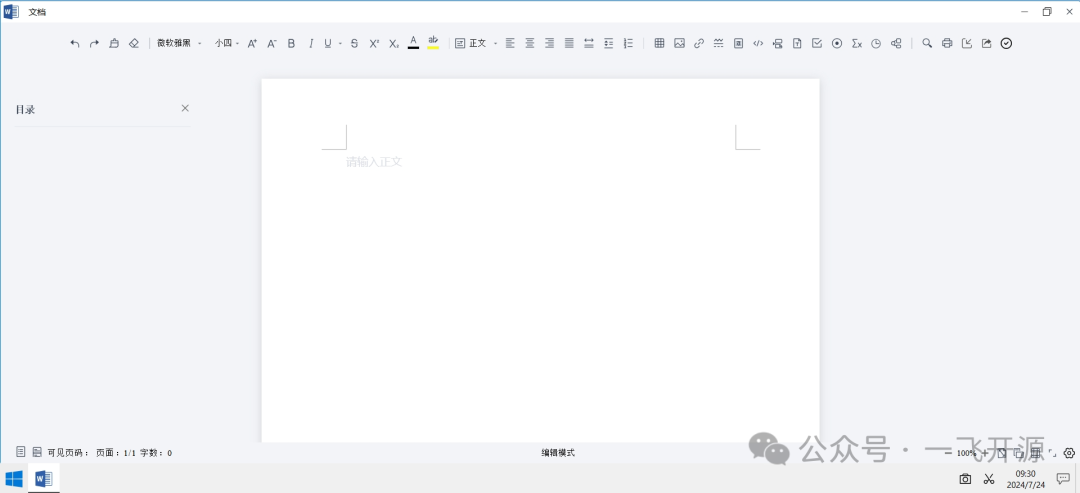
Task: Expand the 小四 font size dropdown
Action: 227,43
